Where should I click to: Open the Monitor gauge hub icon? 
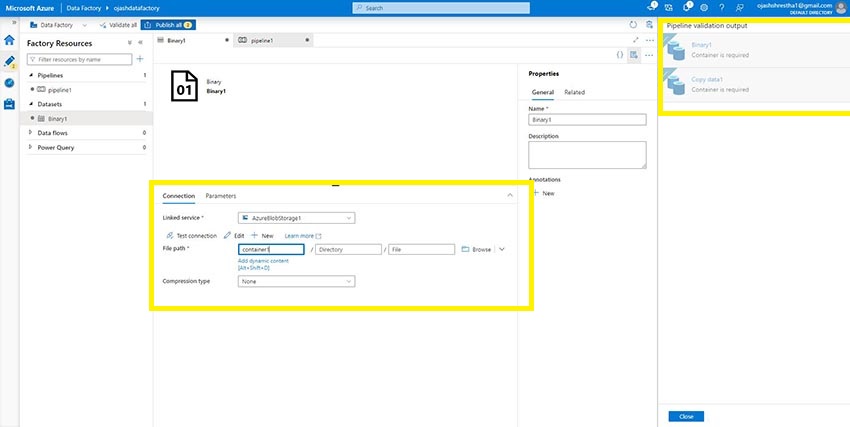pyautogui.click(x=9, y=83)
